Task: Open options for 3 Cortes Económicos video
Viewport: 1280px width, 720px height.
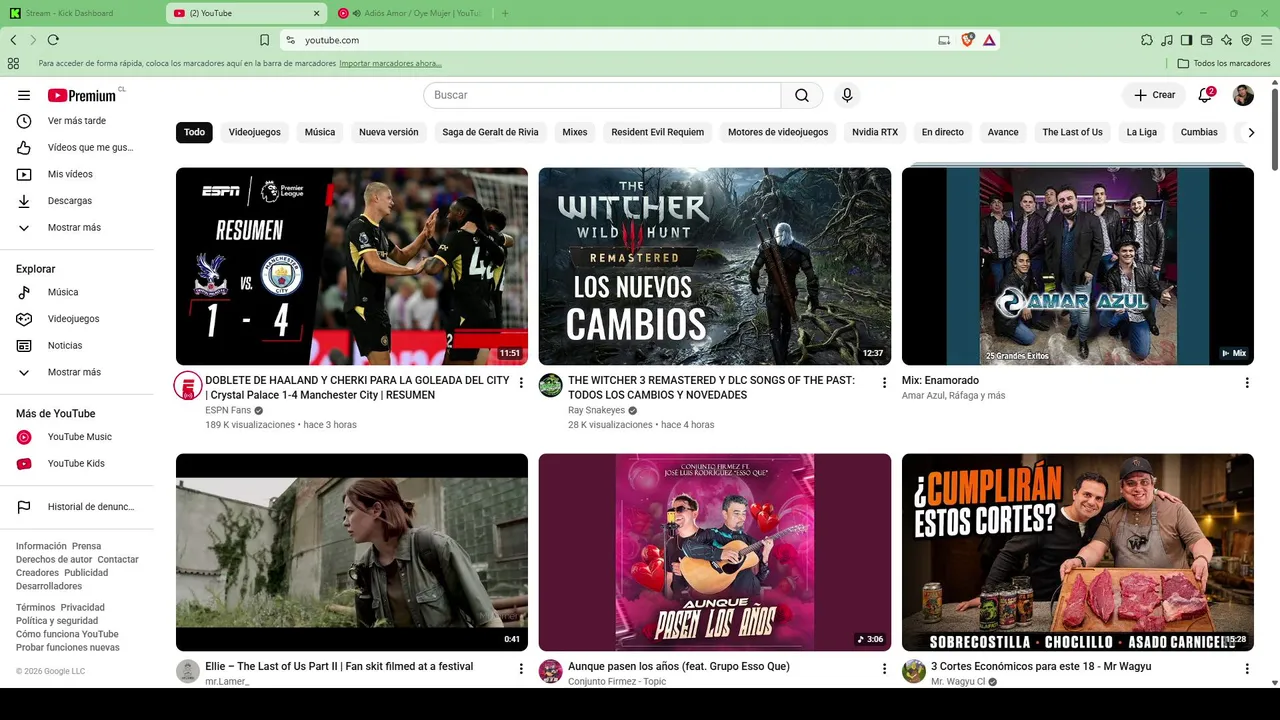Action: [1247, 669]
